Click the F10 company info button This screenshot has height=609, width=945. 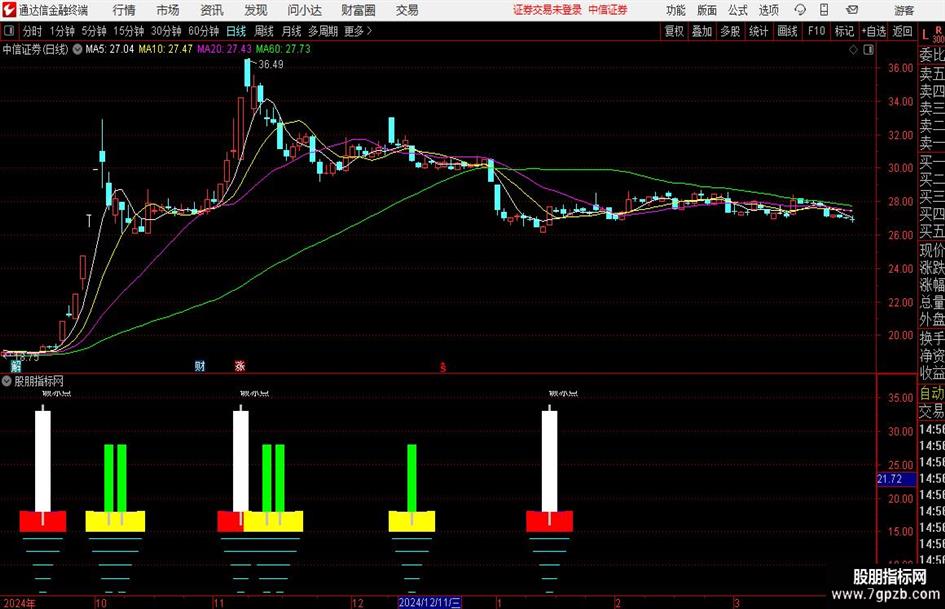coord(816,31)
